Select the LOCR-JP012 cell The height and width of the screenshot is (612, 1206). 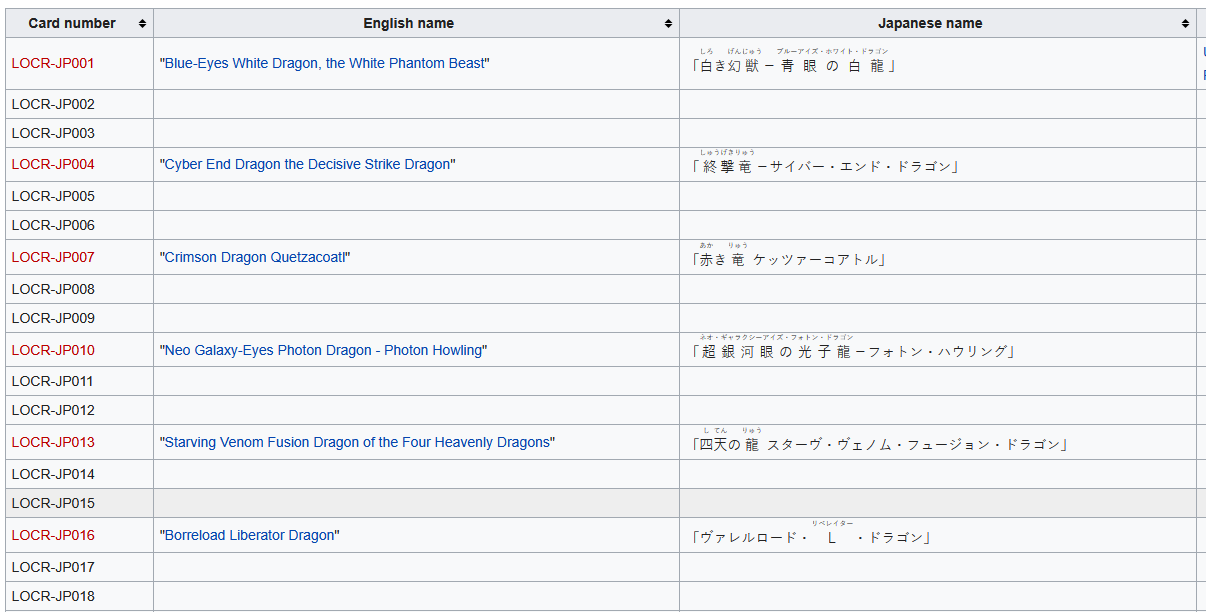point(79,410)
